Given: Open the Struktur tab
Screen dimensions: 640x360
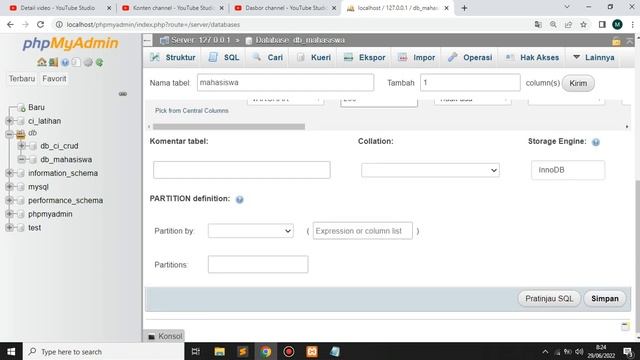Looking at the screenshot, I should click(x=173, y=58).
